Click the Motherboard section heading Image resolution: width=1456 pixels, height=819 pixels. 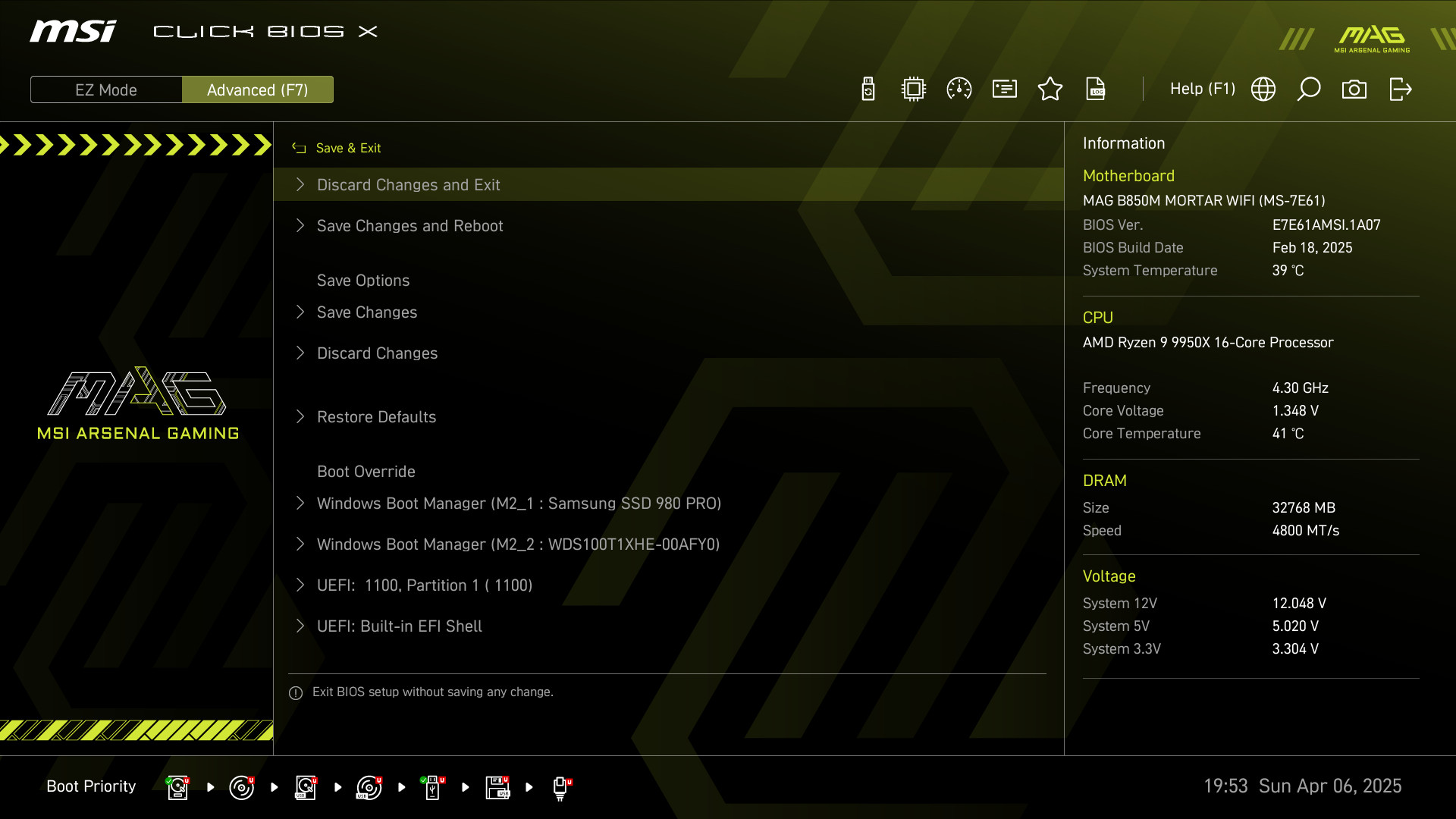[x=1128, y=176]
